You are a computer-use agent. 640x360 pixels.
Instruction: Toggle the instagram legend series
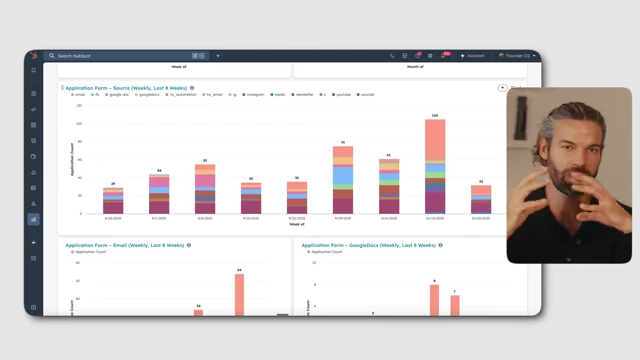253,95
